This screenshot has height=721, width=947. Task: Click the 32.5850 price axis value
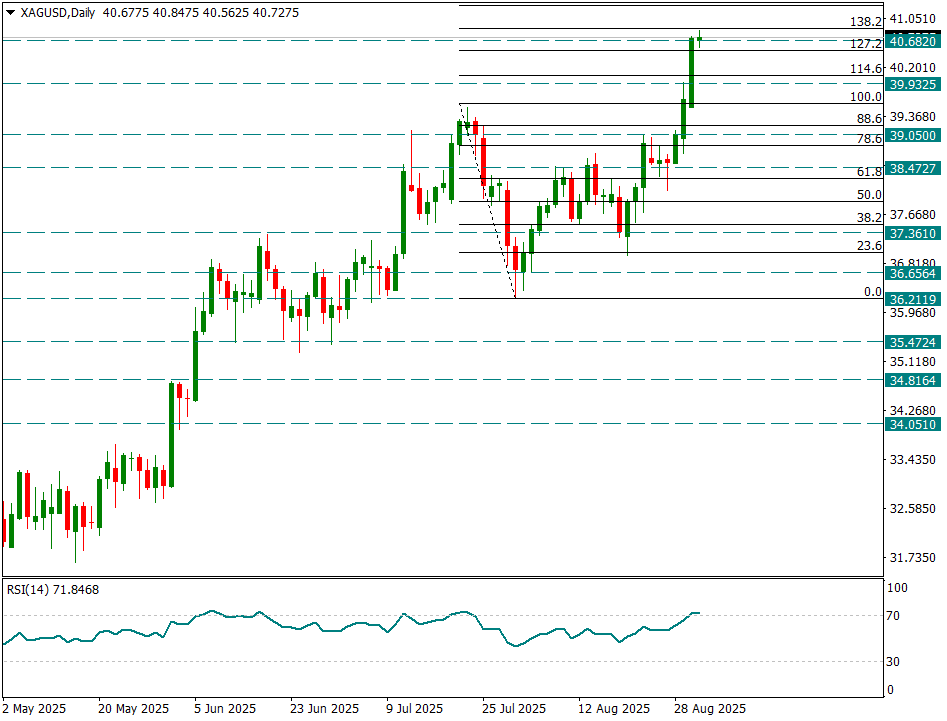pyautogui.click(x=913, y=508)
